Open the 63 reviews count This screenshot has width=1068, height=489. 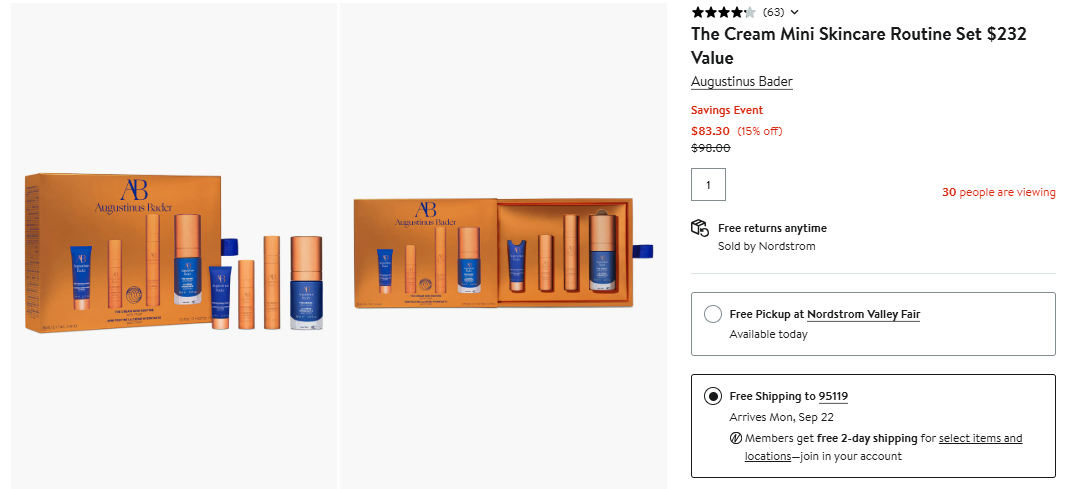click(773, 12)
